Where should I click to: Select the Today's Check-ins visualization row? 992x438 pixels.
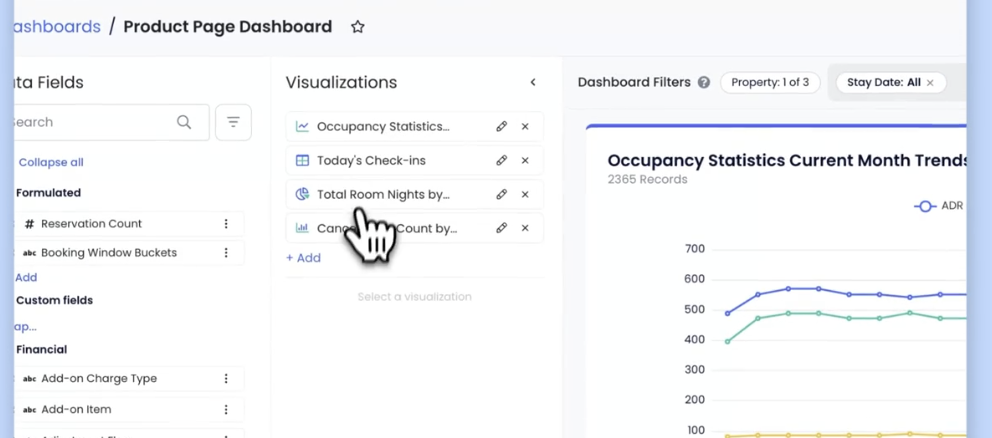pyautogui.click(x=414, y=161)
